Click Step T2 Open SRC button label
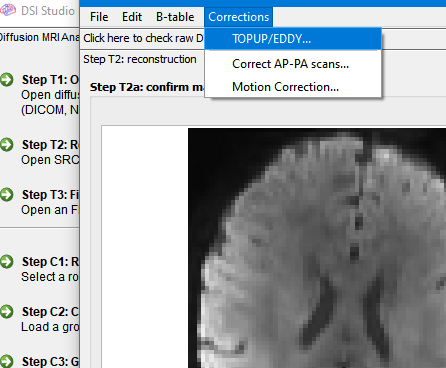The height and width of the screenshot is (368, 446). coord(50,152)
